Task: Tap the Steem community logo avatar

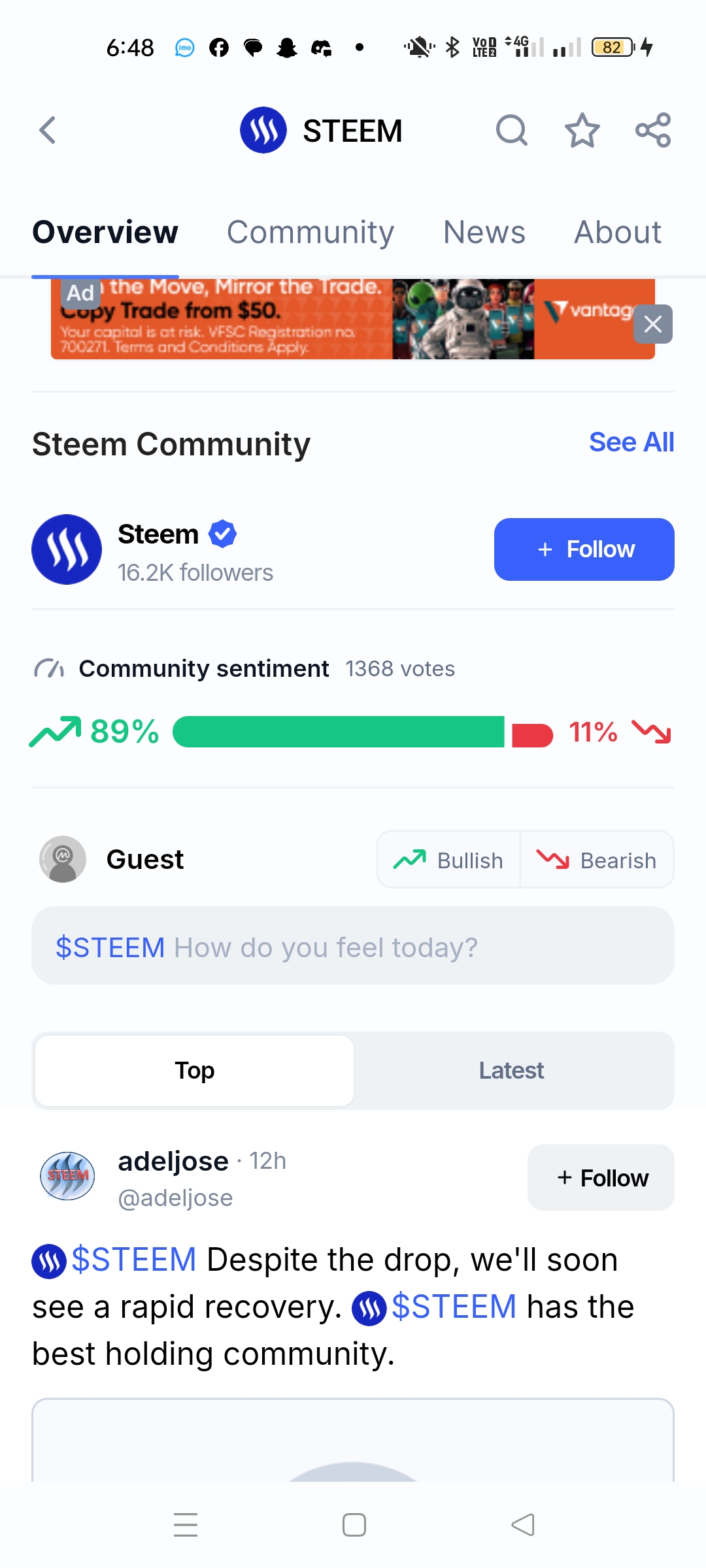Action: click(x=67, y=549)
